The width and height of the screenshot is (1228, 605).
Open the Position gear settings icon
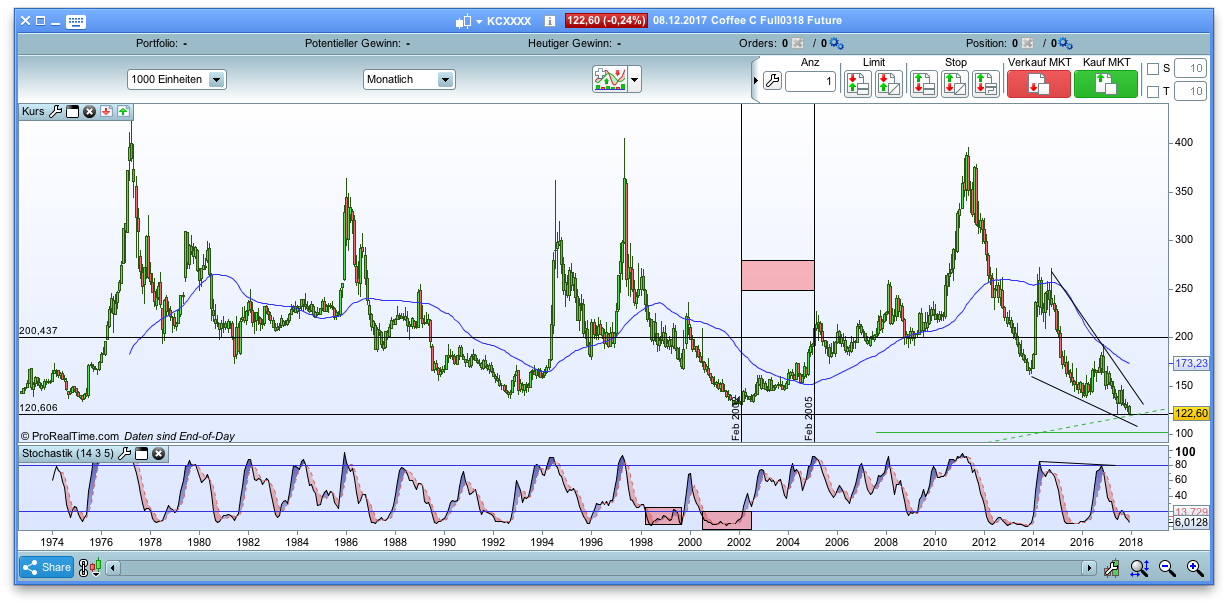click(x=1065, y=43)
